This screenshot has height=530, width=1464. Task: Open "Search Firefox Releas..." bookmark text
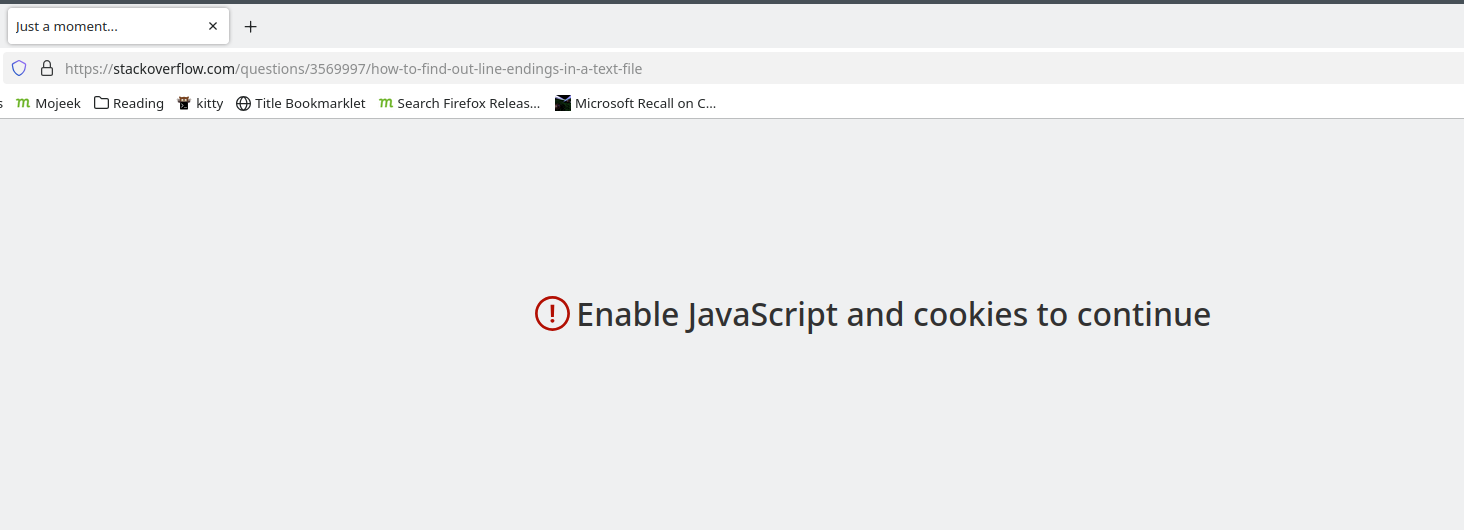coord(469,103)
